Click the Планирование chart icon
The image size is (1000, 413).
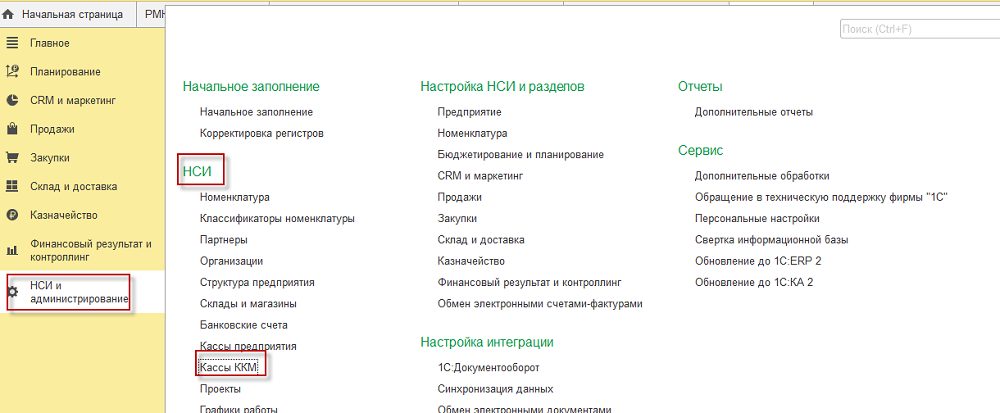(11, 71)
